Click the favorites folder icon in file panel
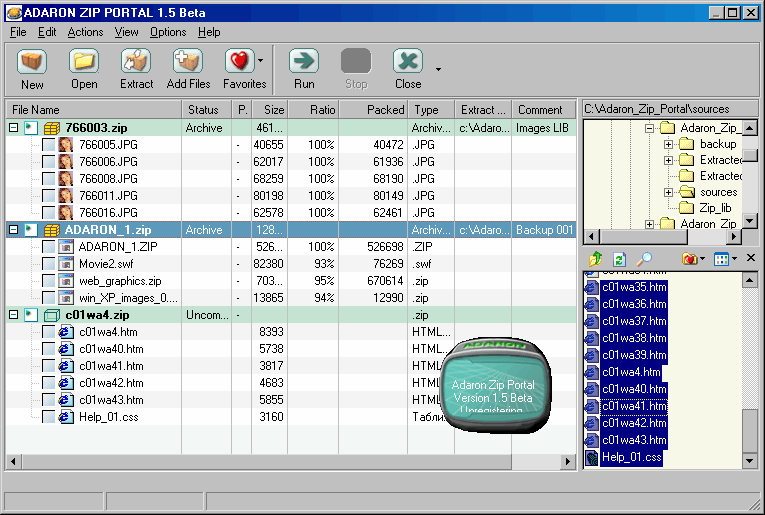This screenshot has height=515, width=765. (x=689, y=259)
